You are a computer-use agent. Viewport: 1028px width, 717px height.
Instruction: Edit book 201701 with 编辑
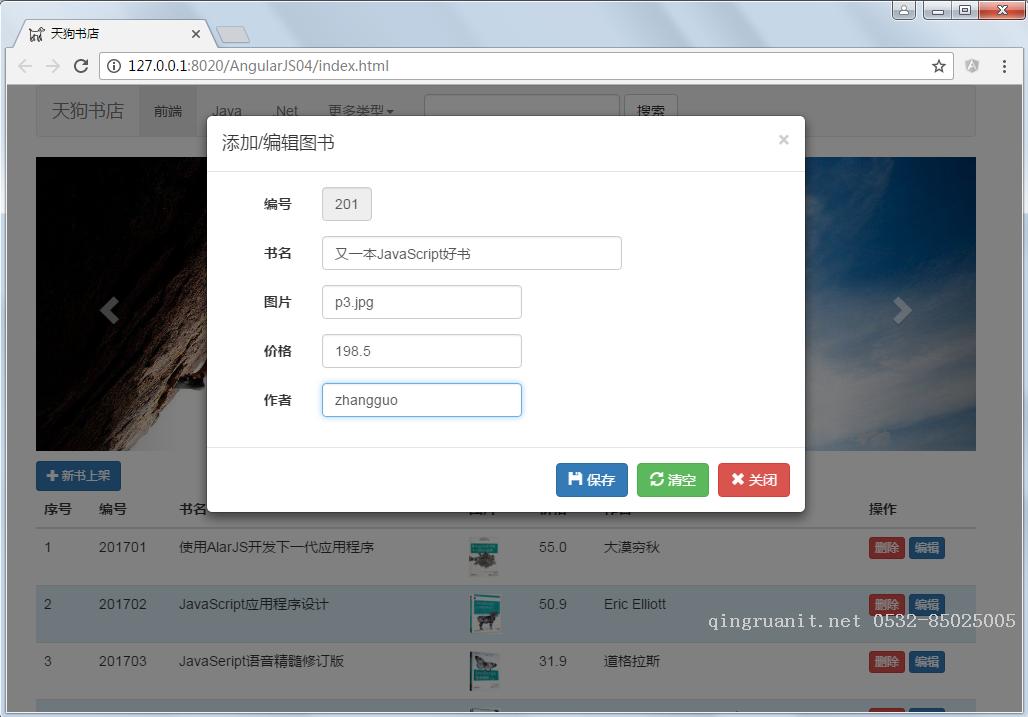pyautogui.click(x=927, y=548)
